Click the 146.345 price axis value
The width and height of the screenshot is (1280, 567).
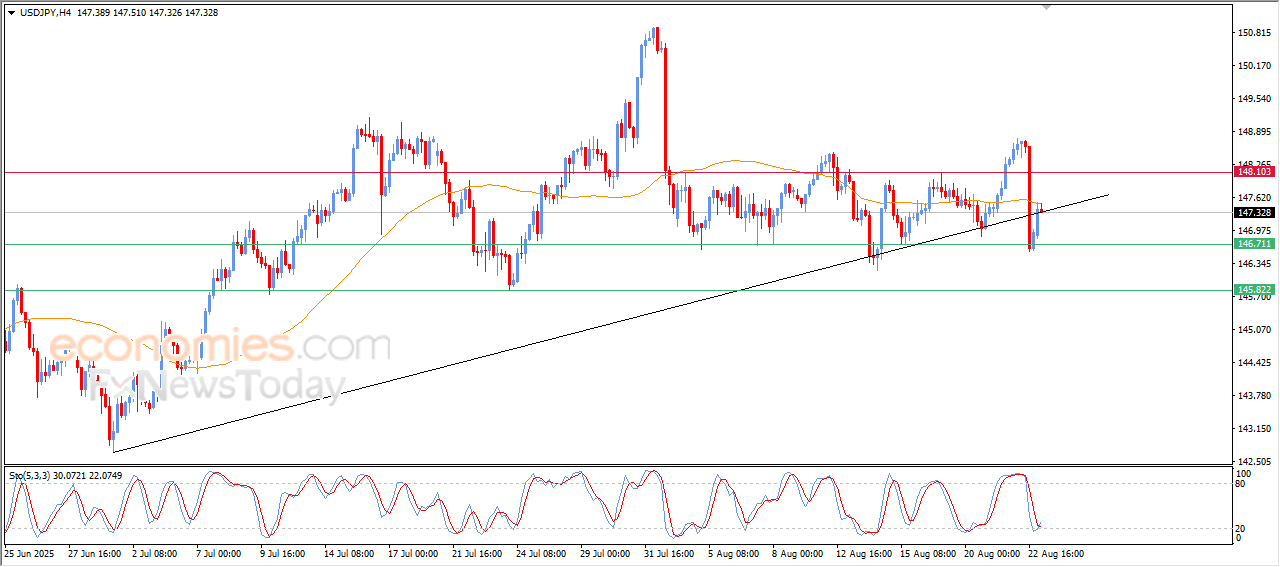tap(1254, 264)
